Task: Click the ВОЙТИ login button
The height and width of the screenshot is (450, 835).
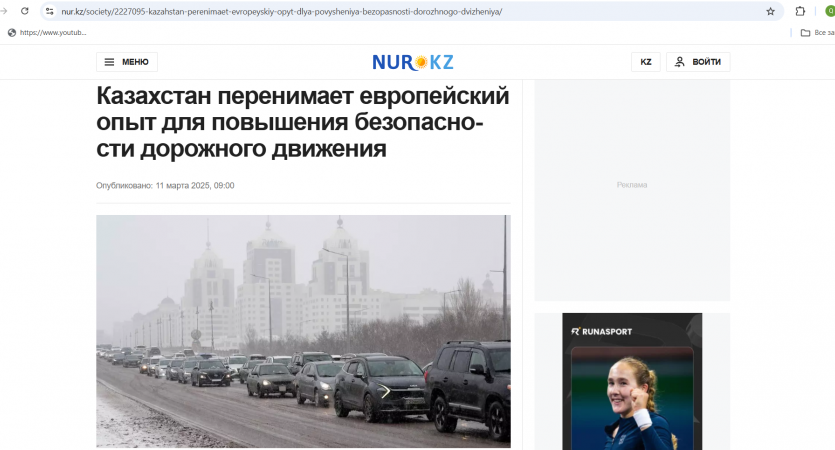Action: pyautogui.click(x=698, y=62)
